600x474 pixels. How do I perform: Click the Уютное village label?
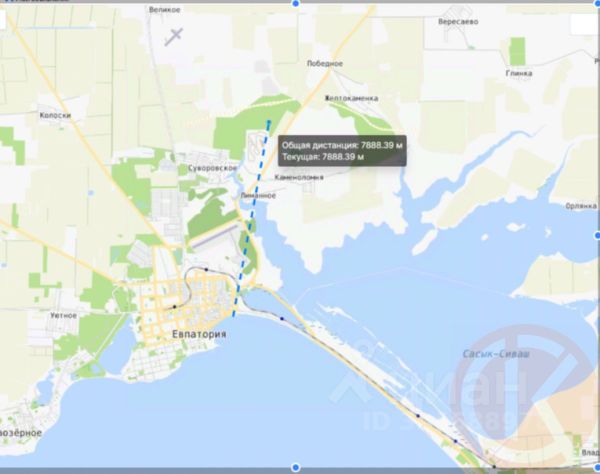[64, 316]
